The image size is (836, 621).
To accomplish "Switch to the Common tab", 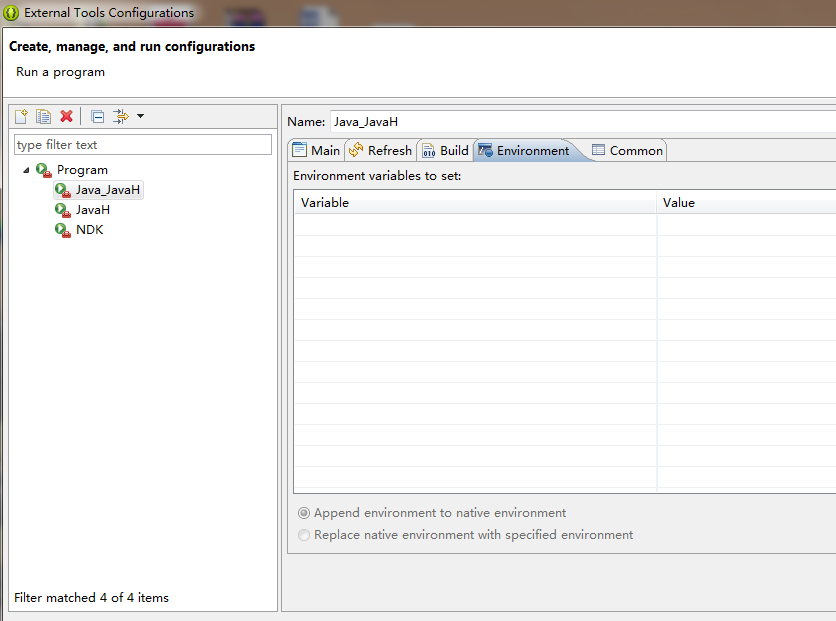I will (627, 150).
